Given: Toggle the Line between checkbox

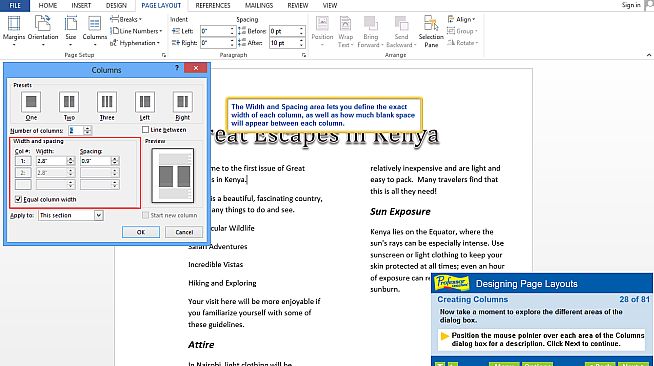Looking at the screenshot, I should (x=146, y=130).
